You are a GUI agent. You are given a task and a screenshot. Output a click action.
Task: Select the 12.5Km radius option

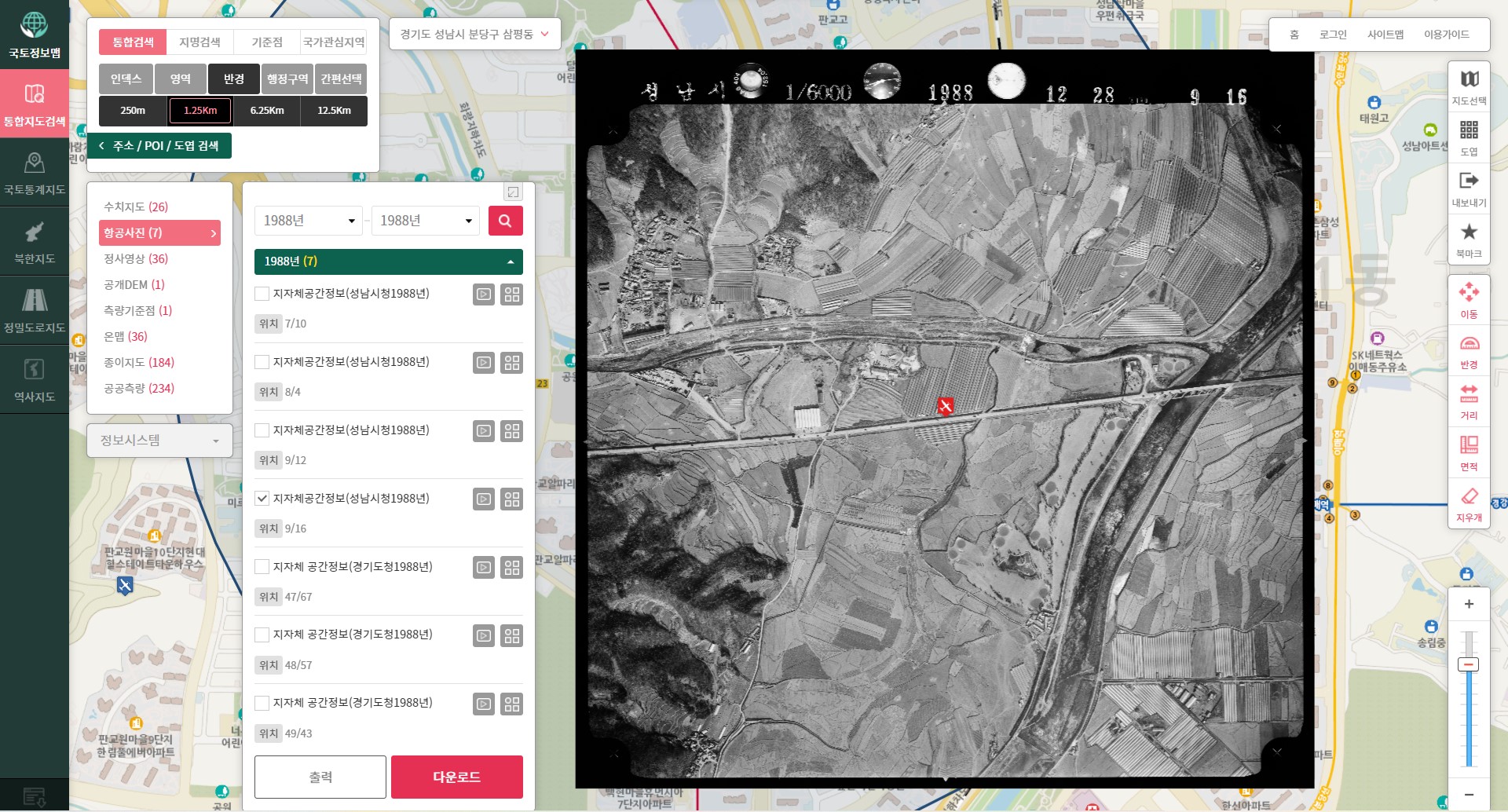coord(334,111)
